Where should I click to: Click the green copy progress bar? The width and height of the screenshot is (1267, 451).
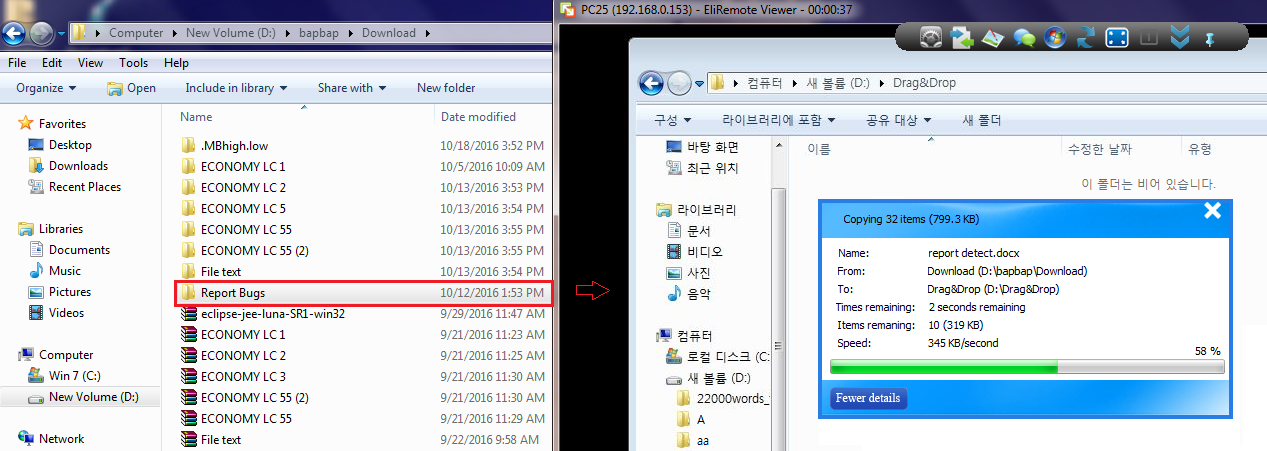(1027, 368)
